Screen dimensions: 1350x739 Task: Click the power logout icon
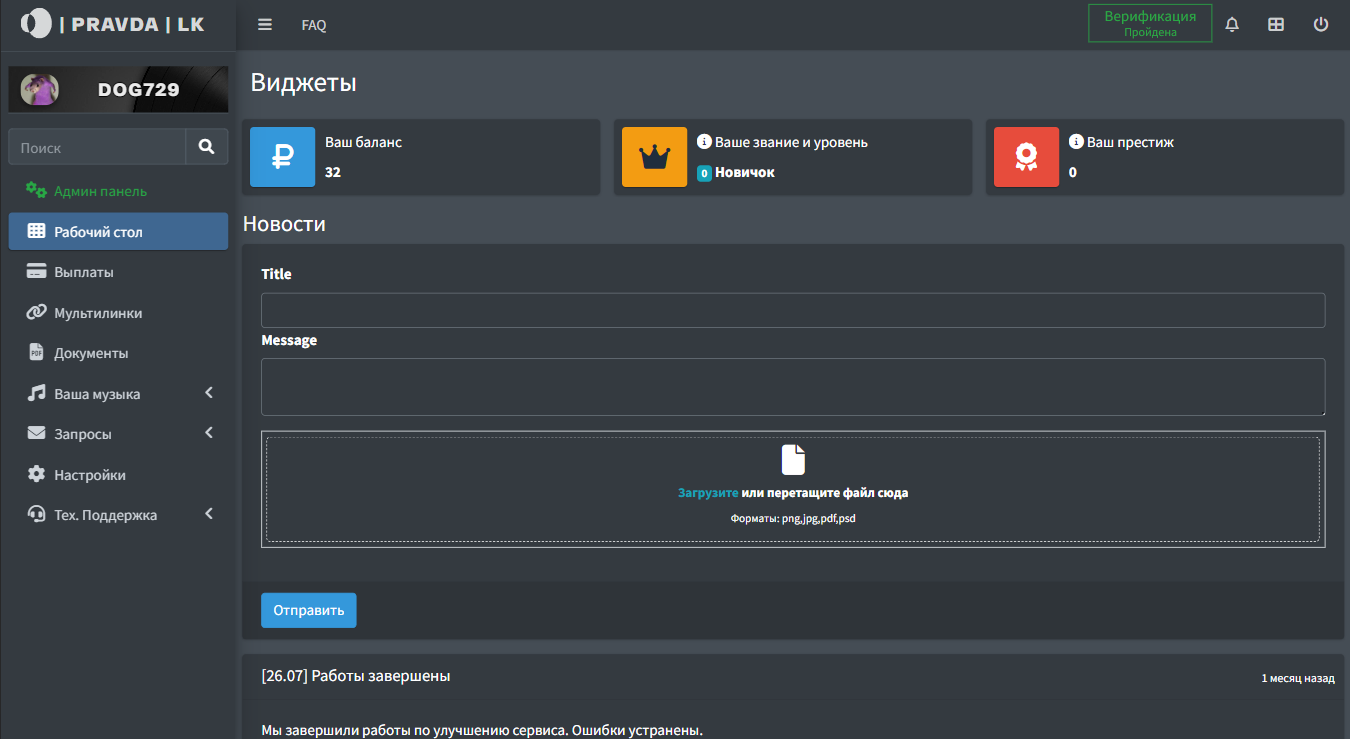[x=1321, y=25]
